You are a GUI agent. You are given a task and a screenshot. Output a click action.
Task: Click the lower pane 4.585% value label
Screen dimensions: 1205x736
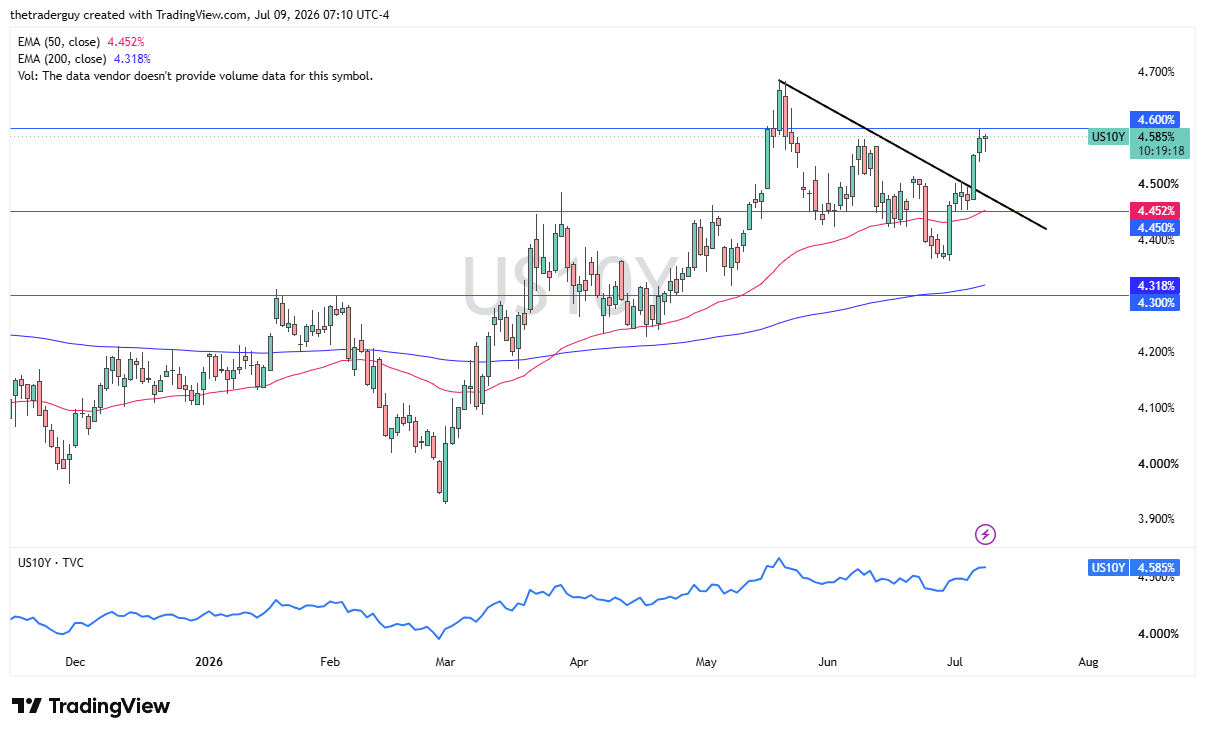pos(1154,568)
